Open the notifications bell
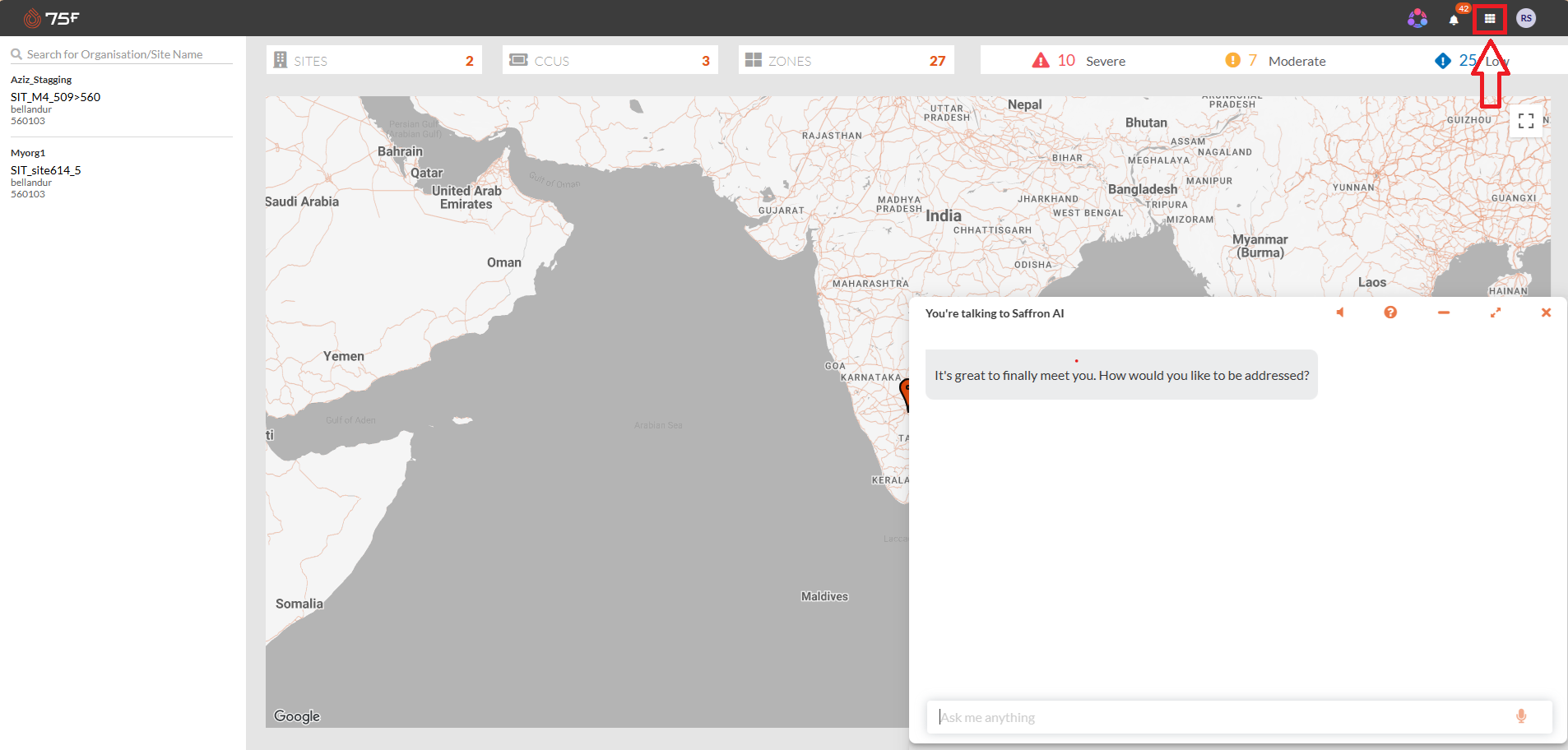The image size is (1568, 750). [1454, 19]
